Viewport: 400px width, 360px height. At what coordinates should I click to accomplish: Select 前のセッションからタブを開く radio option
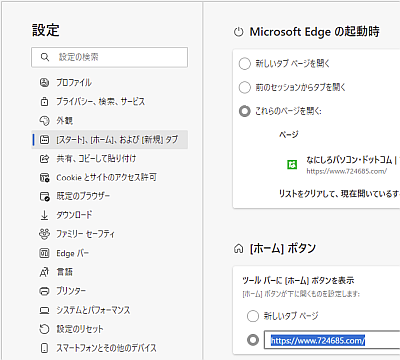point(244,87)
